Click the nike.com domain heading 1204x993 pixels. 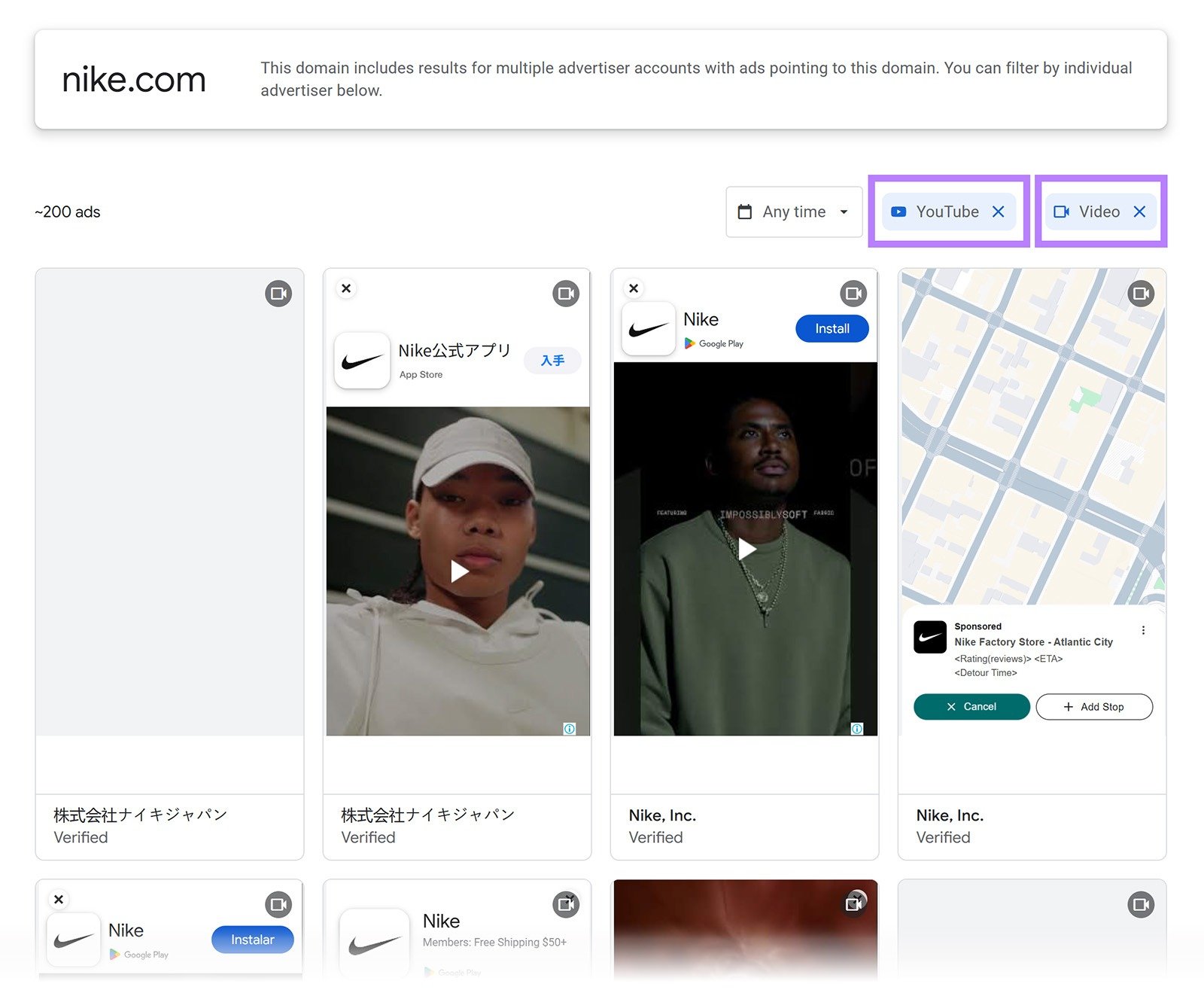134,79
